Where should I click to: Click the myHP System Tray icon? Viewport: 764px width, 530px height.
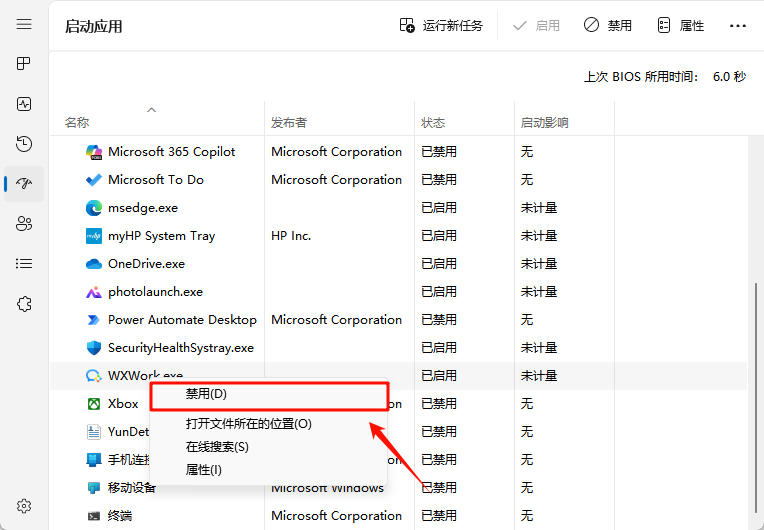pos(94,236)
